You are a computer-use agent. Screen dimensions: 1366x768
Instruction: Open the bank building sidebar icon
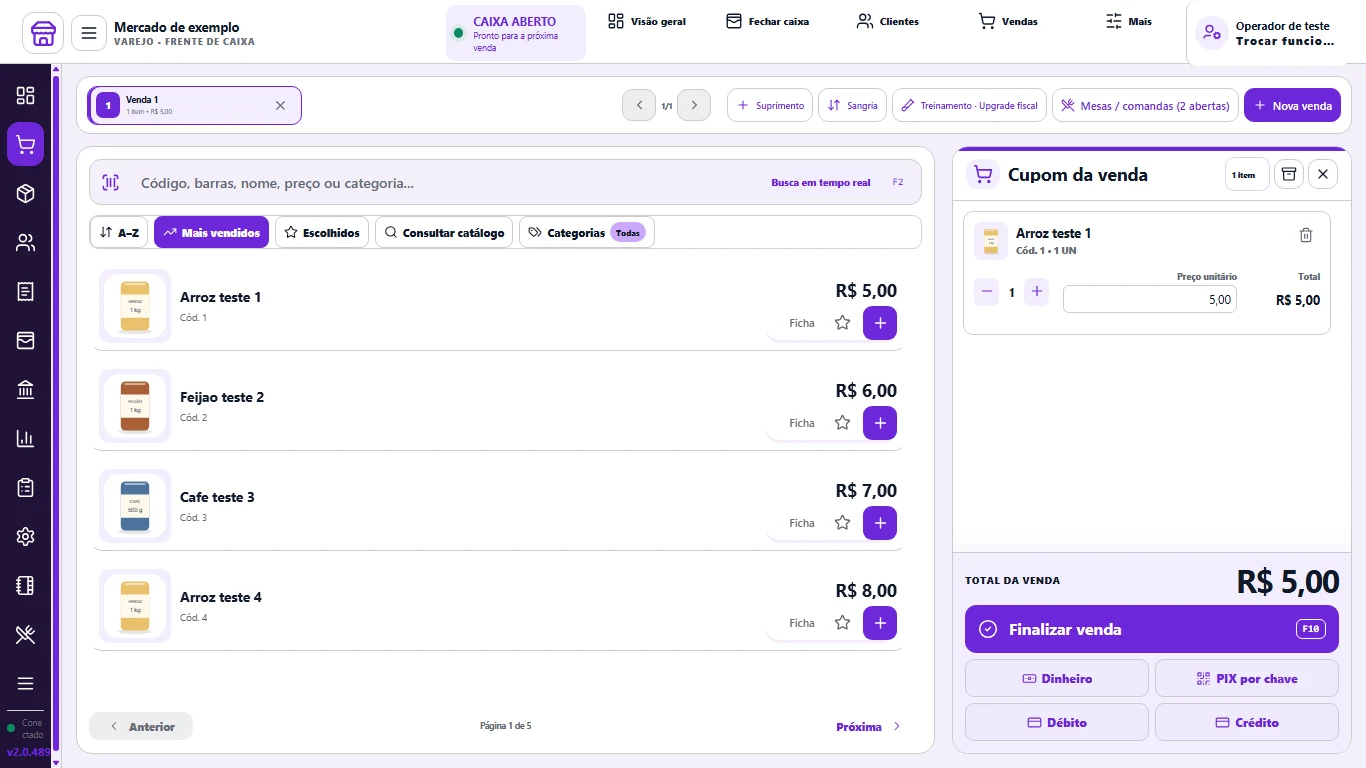(x=26, y=389)
